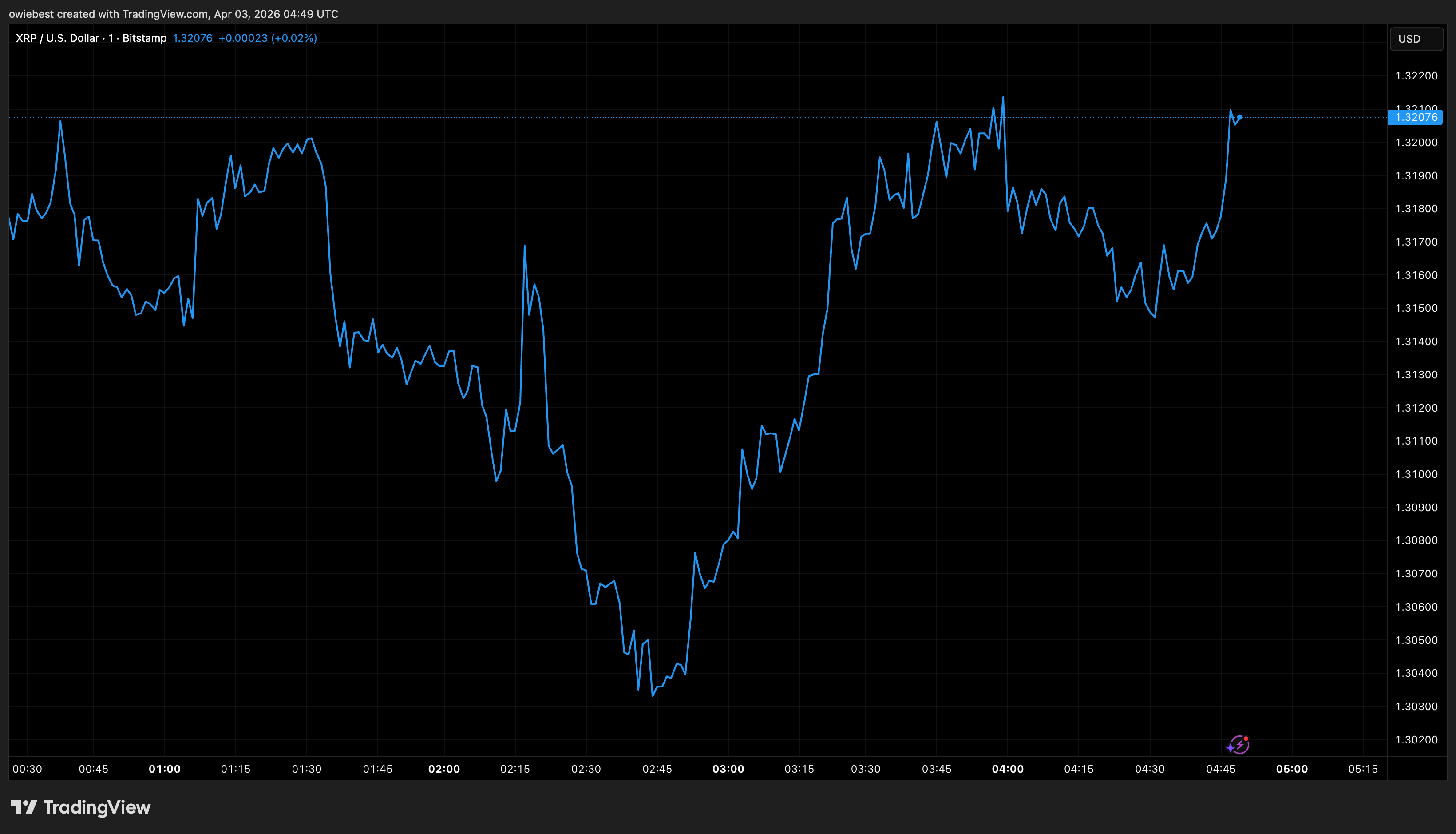Image resolution: width=1456 pixels, height=834 pixels.
Task: Click the 02:00 label on the time axis
Action: [x=444, y=769]
